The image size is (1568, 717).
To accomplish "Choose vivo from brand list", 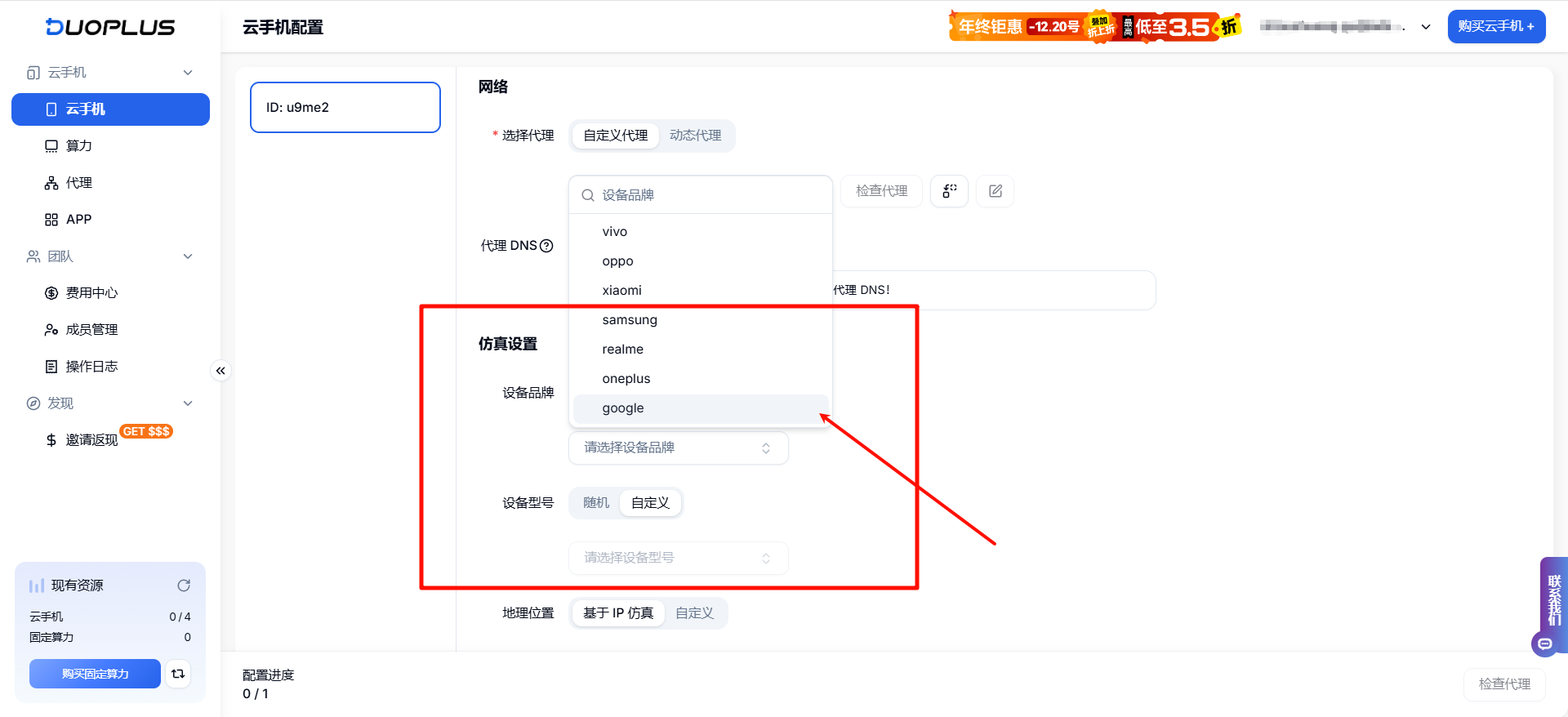I will coord(701,232).
